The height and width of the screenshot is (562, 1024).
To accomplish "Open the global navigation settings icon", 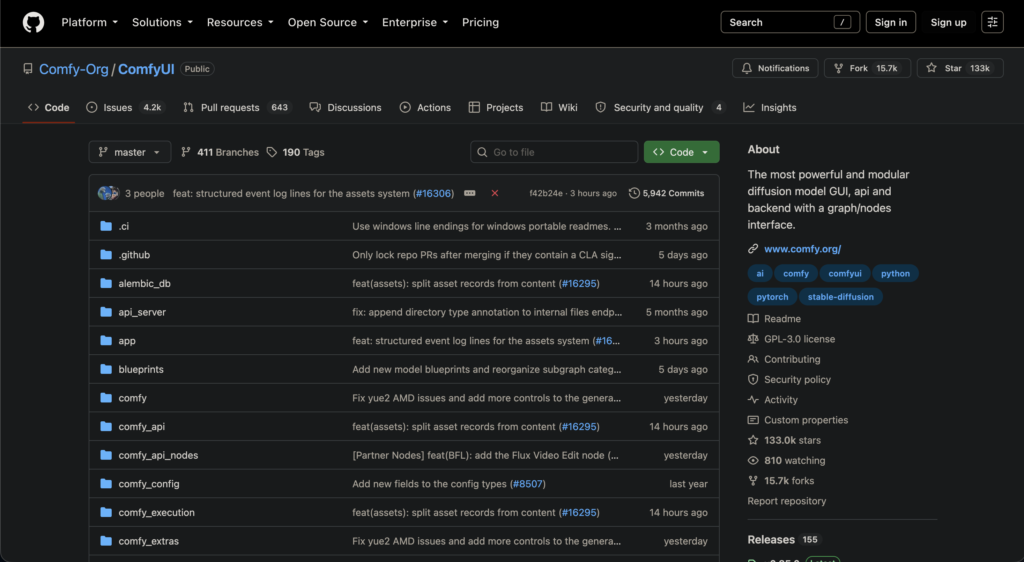I will [x=992, y=22].
